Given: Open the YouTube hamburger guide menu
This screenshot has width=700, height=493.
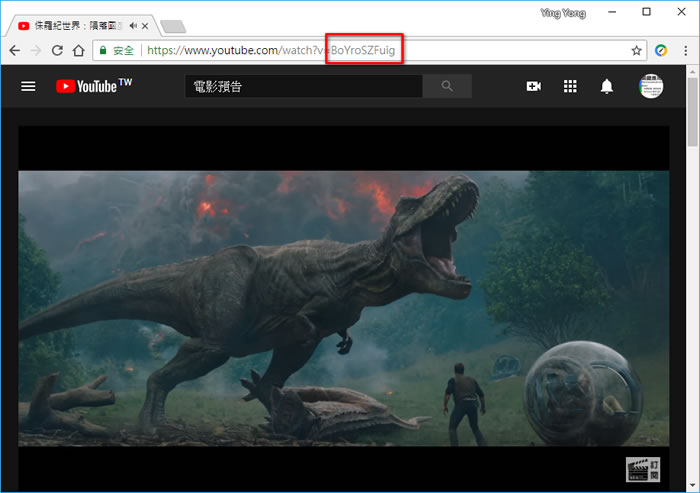Looking at the screenshot, I should coord(28,87).
